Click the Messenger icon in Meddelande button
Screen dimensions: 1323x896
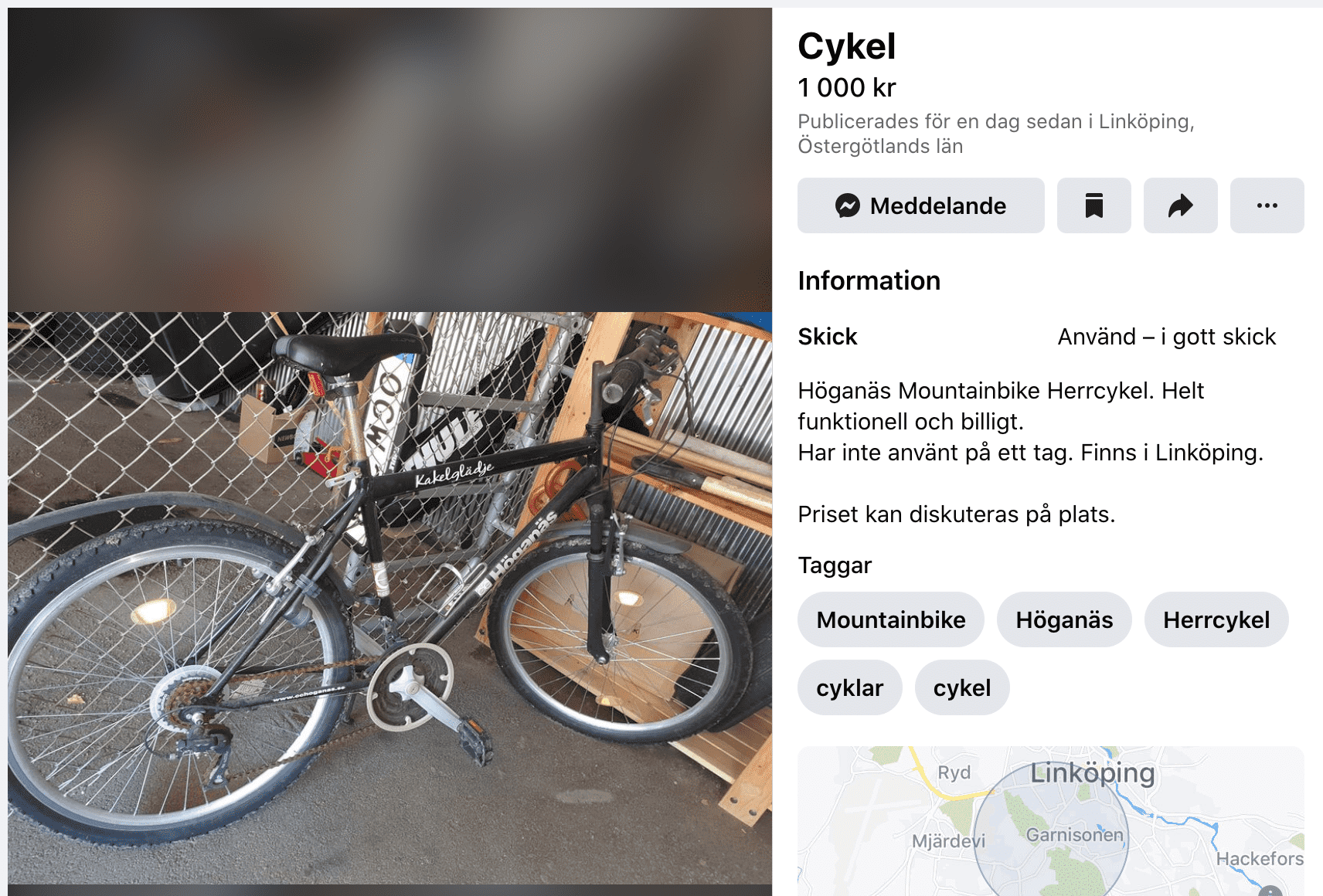(x=847, y=205)
